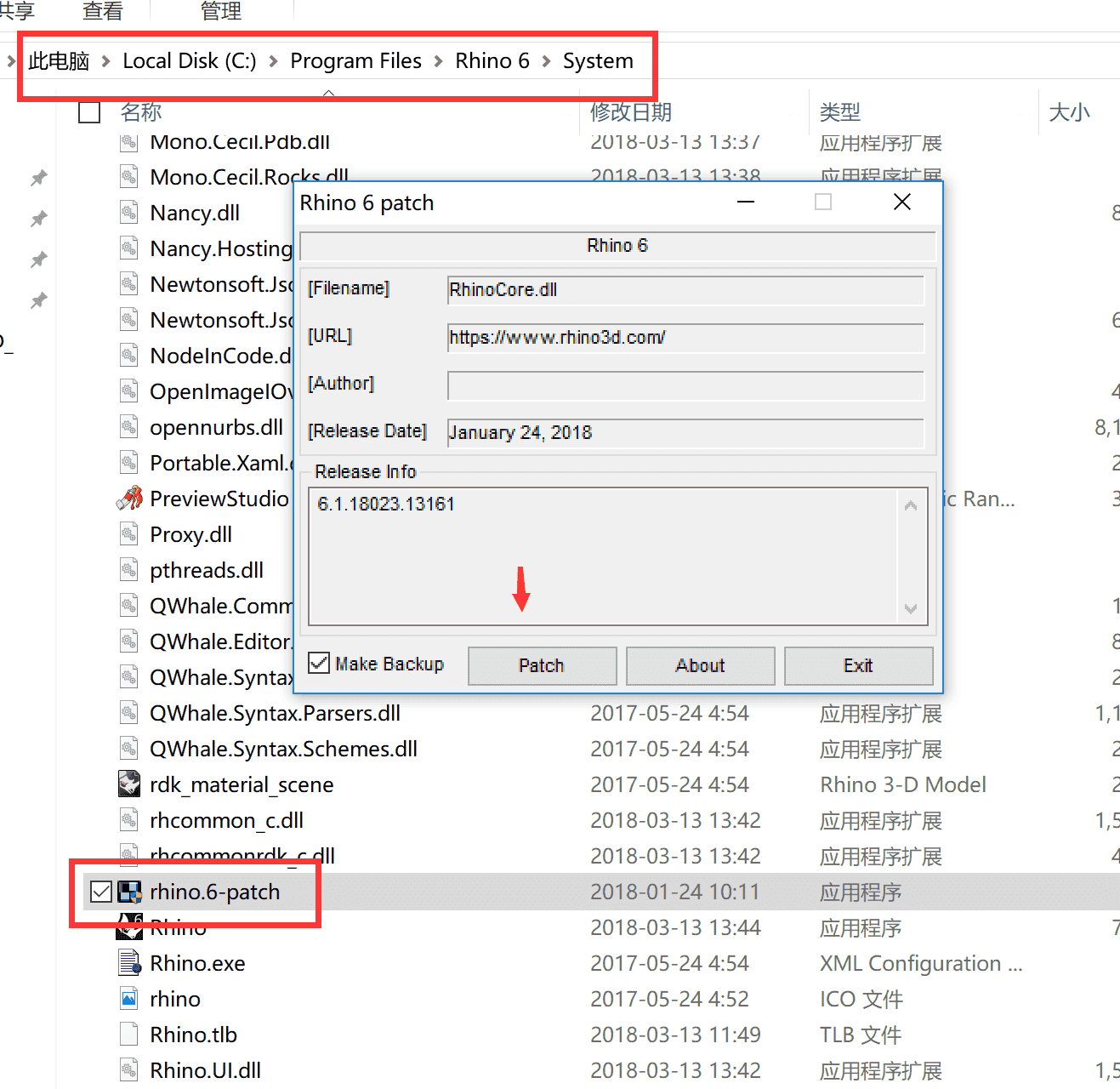Click the Rhino 6 banner button
Screen dimensions: 1120x1089
[x=617, y=246]
